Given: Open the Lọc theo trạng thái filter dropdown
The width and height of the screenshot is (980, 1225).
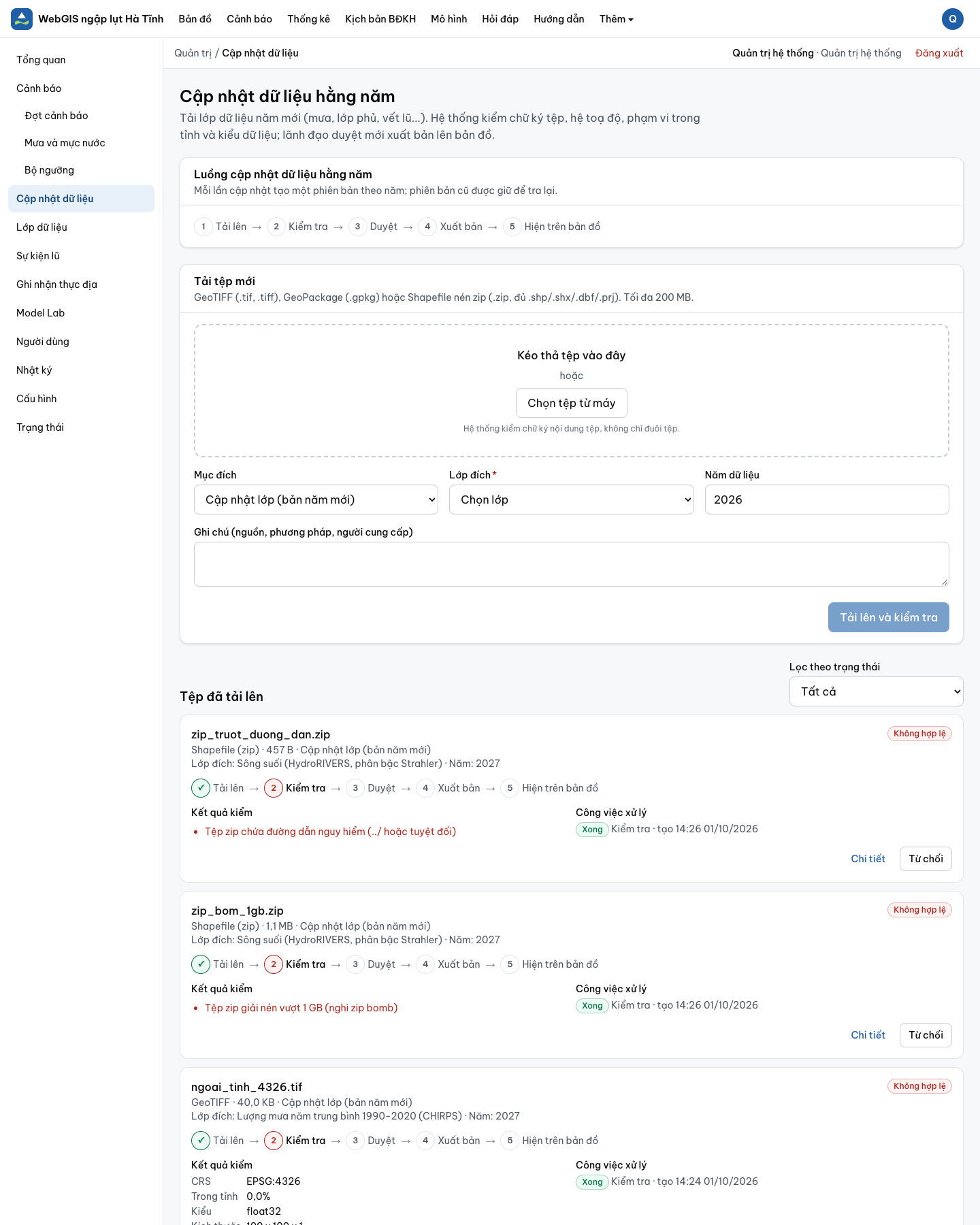Looking at the screenshot, I should [877, 691].
